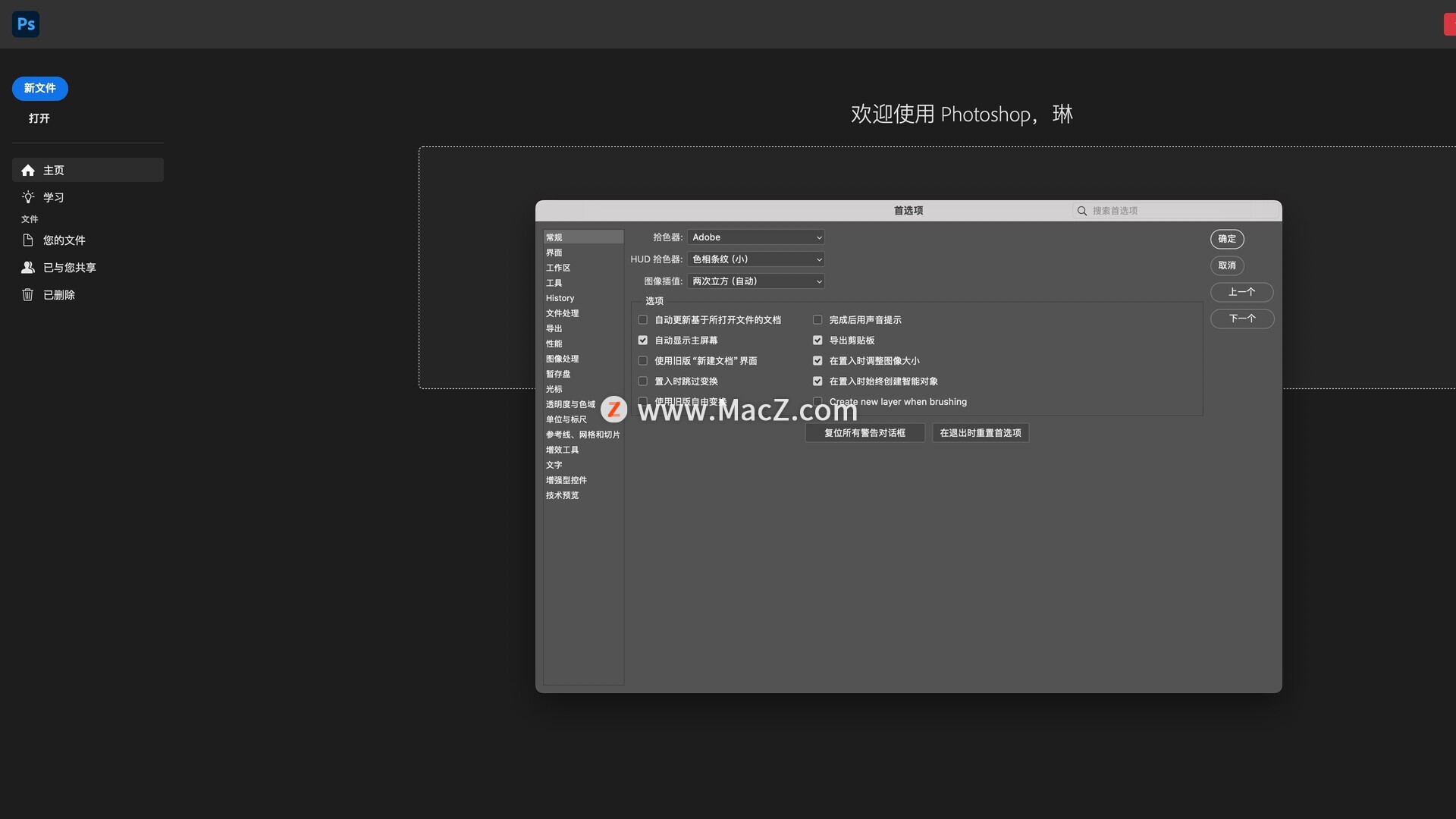Viewport: 1456px width, 819px height.
Task: Uncheck 在置入时调整图像大小 checkbox
Action: (817, 361)
